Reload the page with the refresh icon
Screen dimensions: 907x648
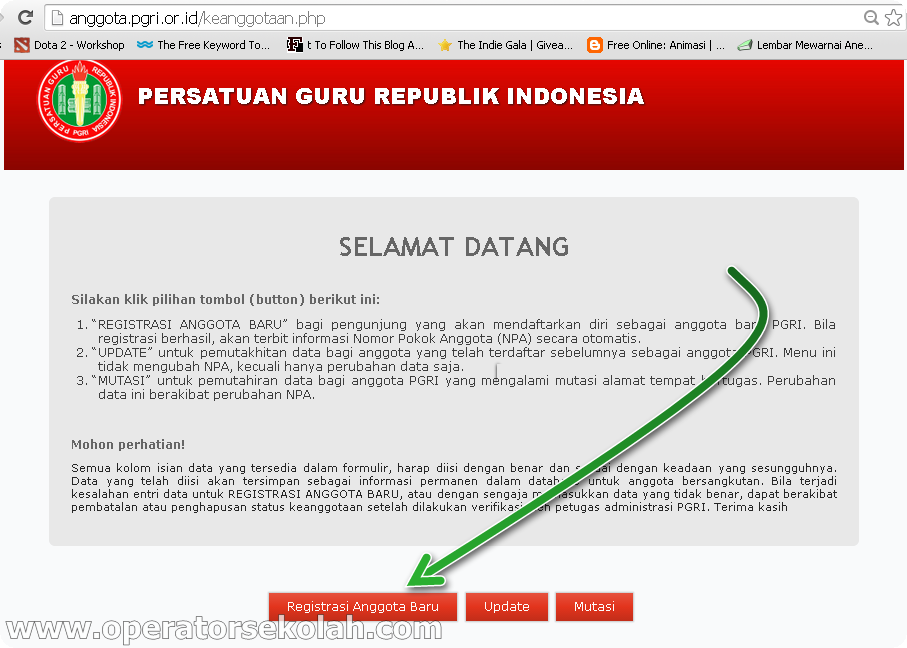(x=25, y=17)
